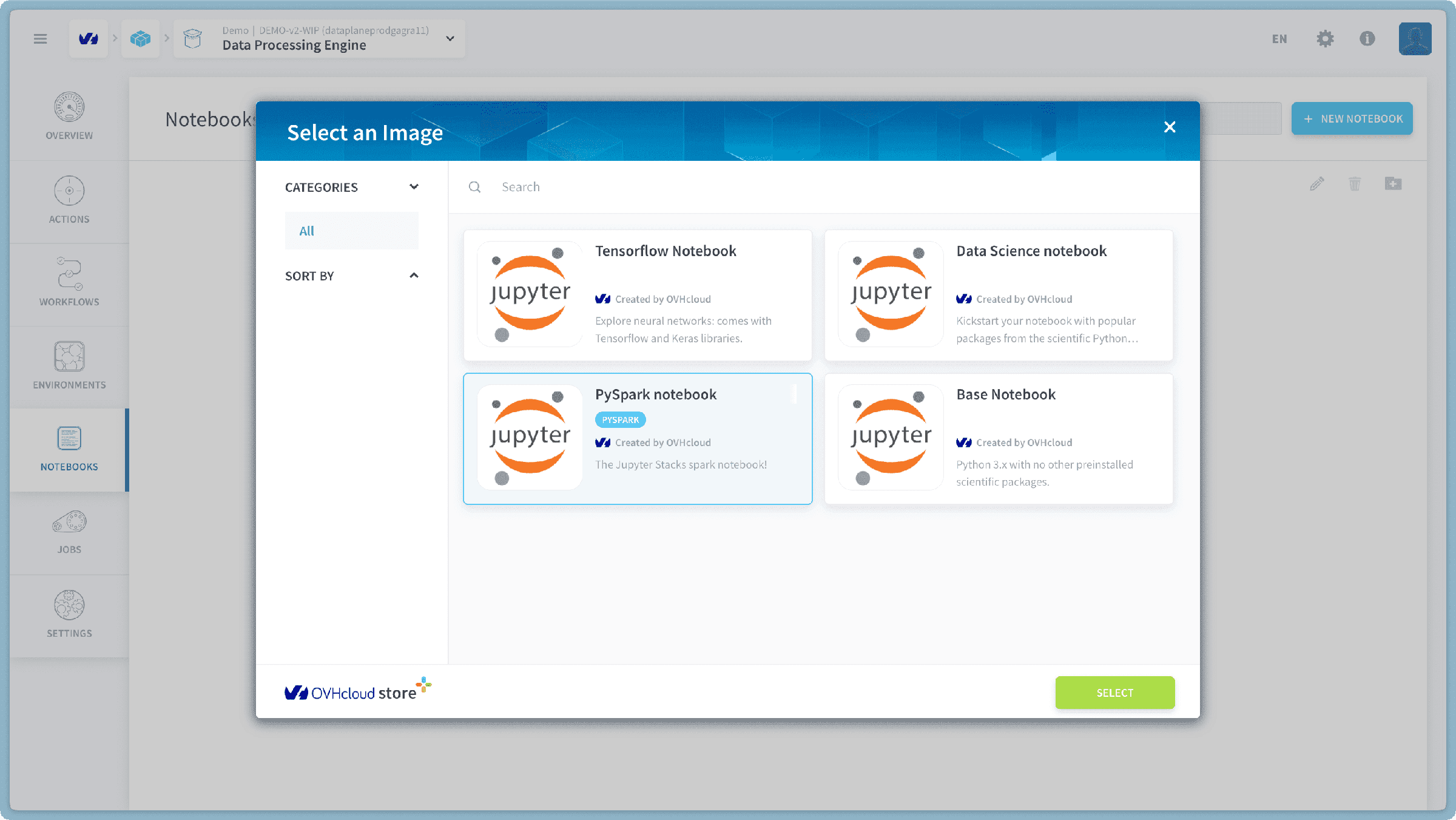The image size is (1456, 820).
Task: Expand the Sort By section chevron
Action: tap(414, 276)
